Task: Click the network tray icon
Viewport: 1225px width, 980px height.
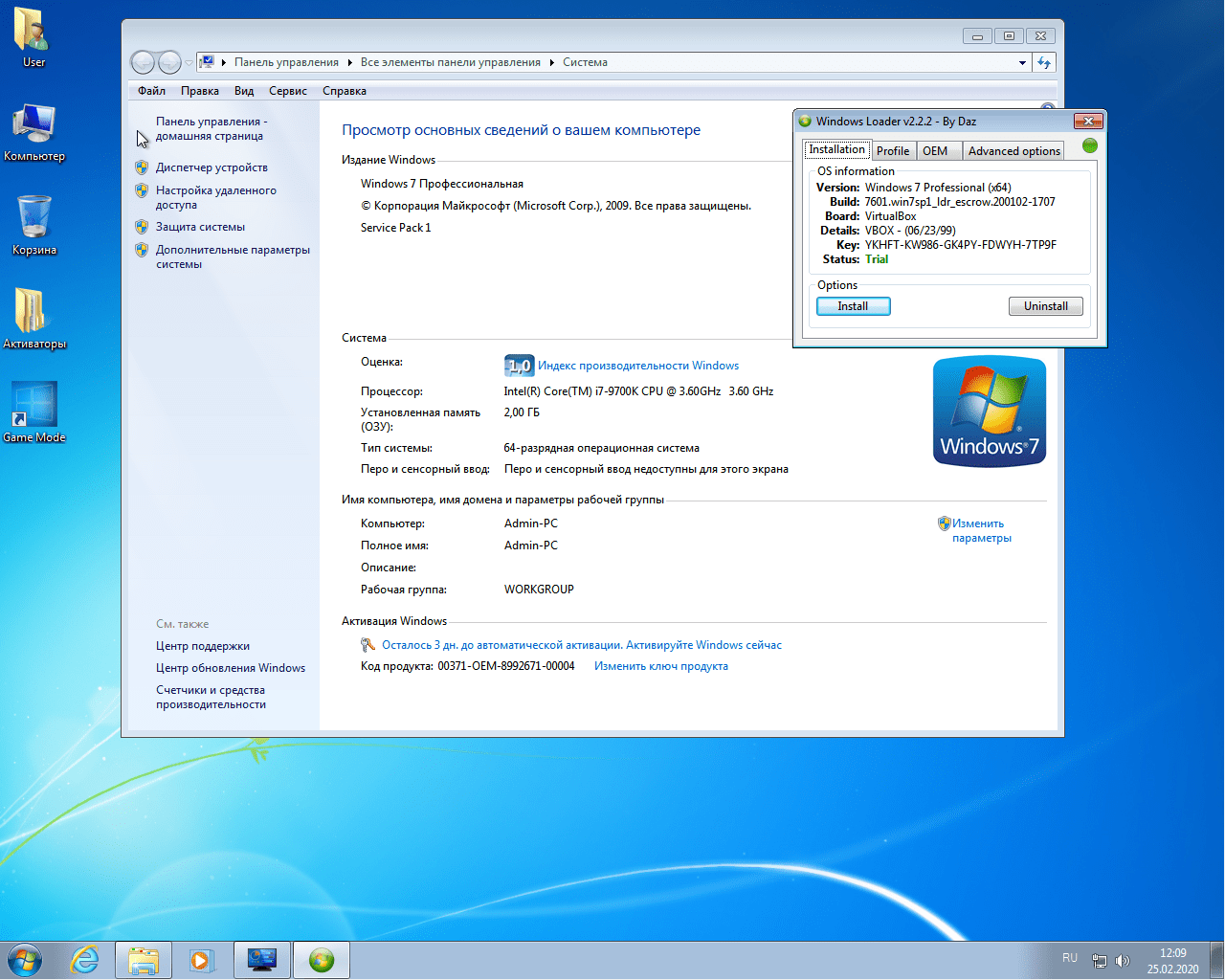Action: pyautogui.click(x=1100, y=961)
